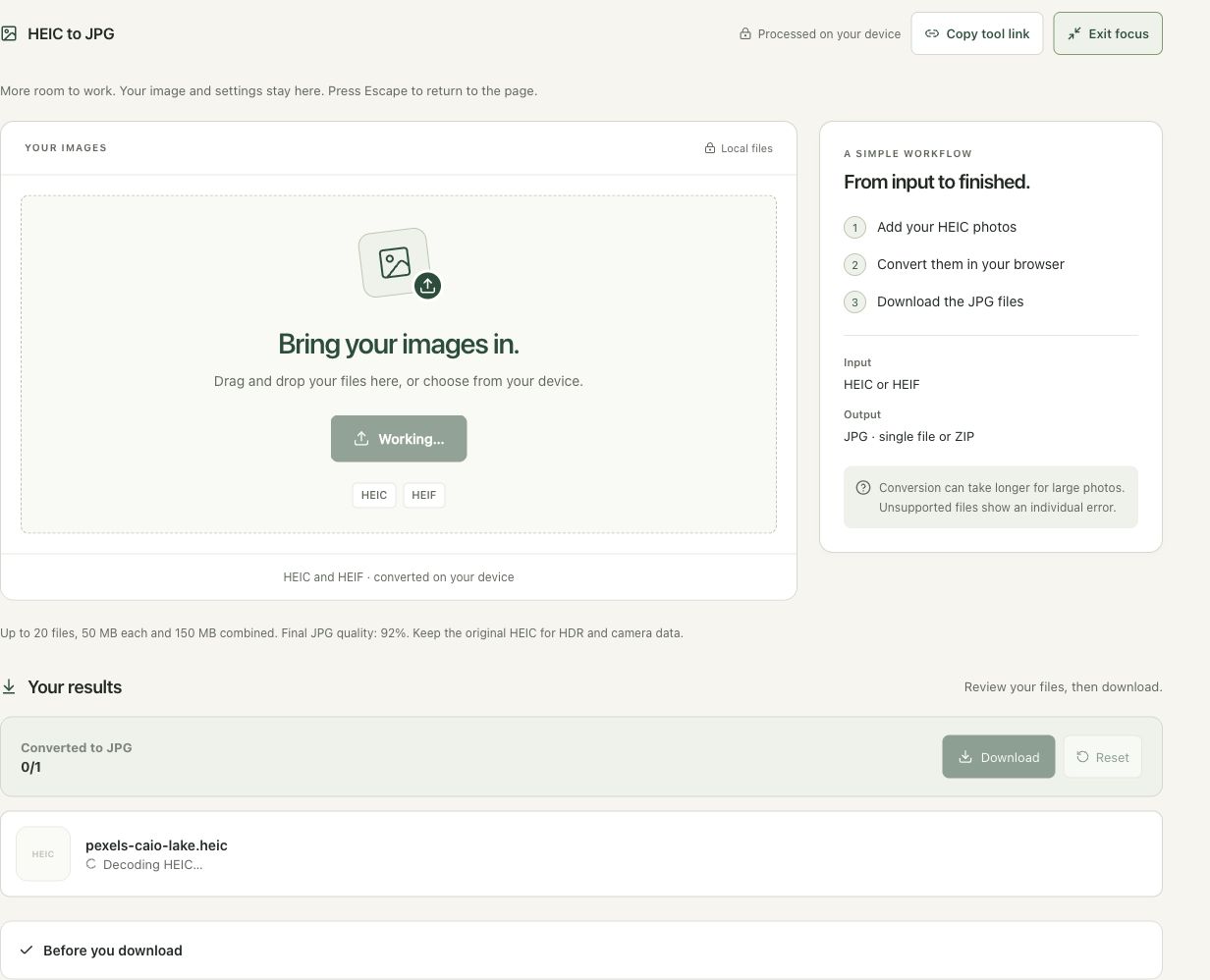The image size is (1210, 980).
Task: Click the download arrow icon beside Your results
Action: pos(9,686)
